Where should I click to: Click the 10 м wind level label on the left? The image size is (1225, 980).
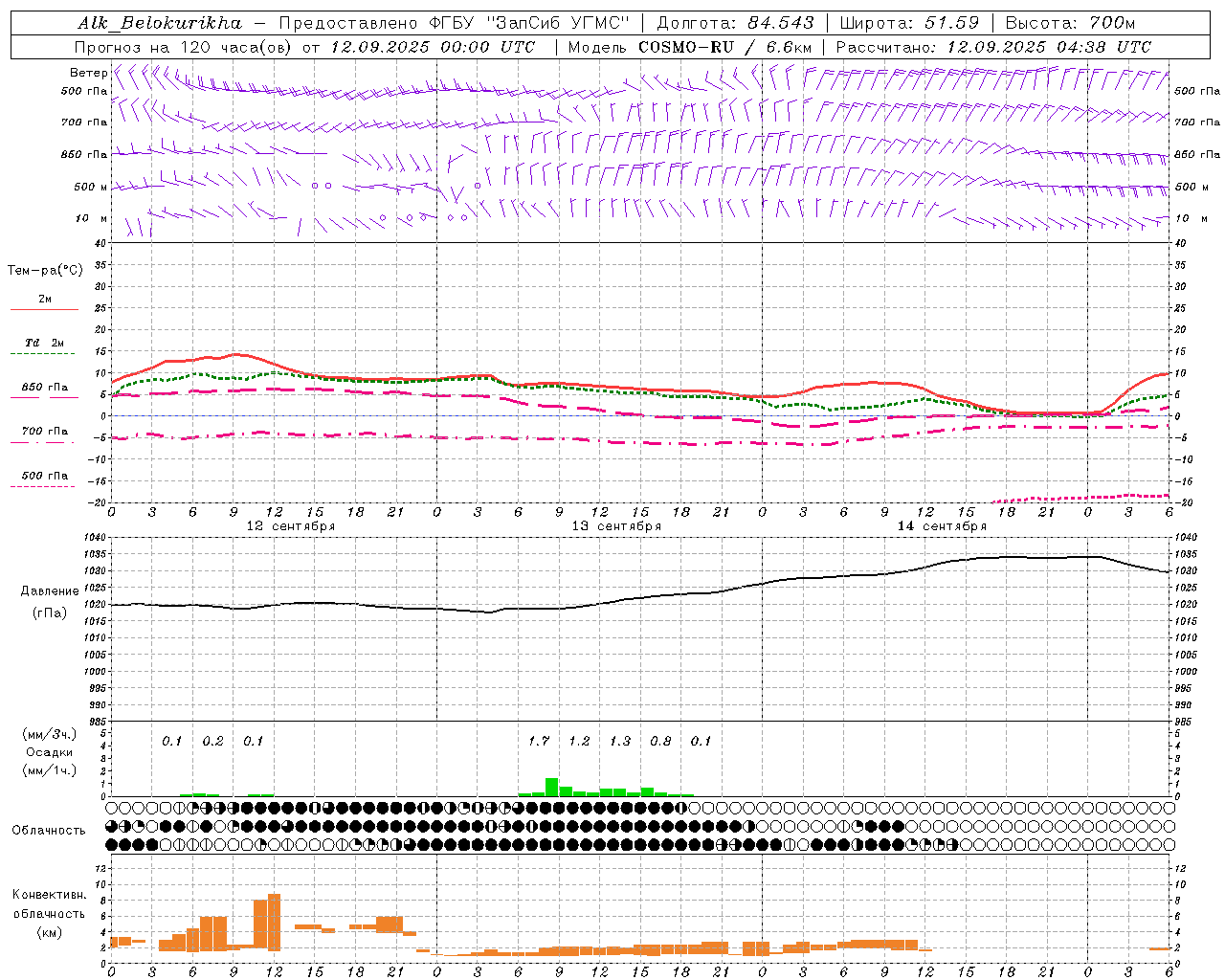coord(92,218)
